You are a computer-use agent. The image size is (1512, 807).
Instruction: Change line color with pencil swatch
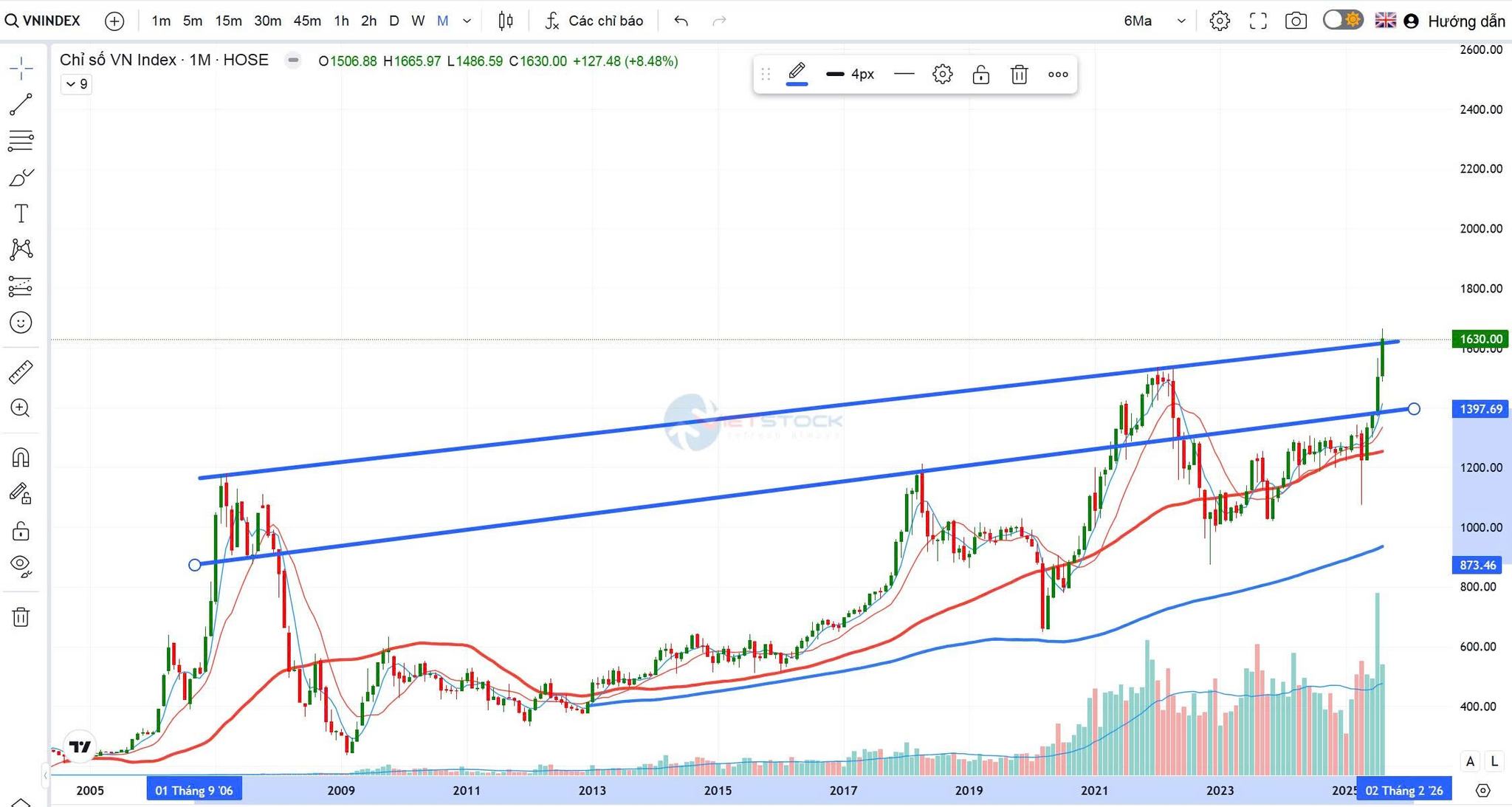(797, 74)
